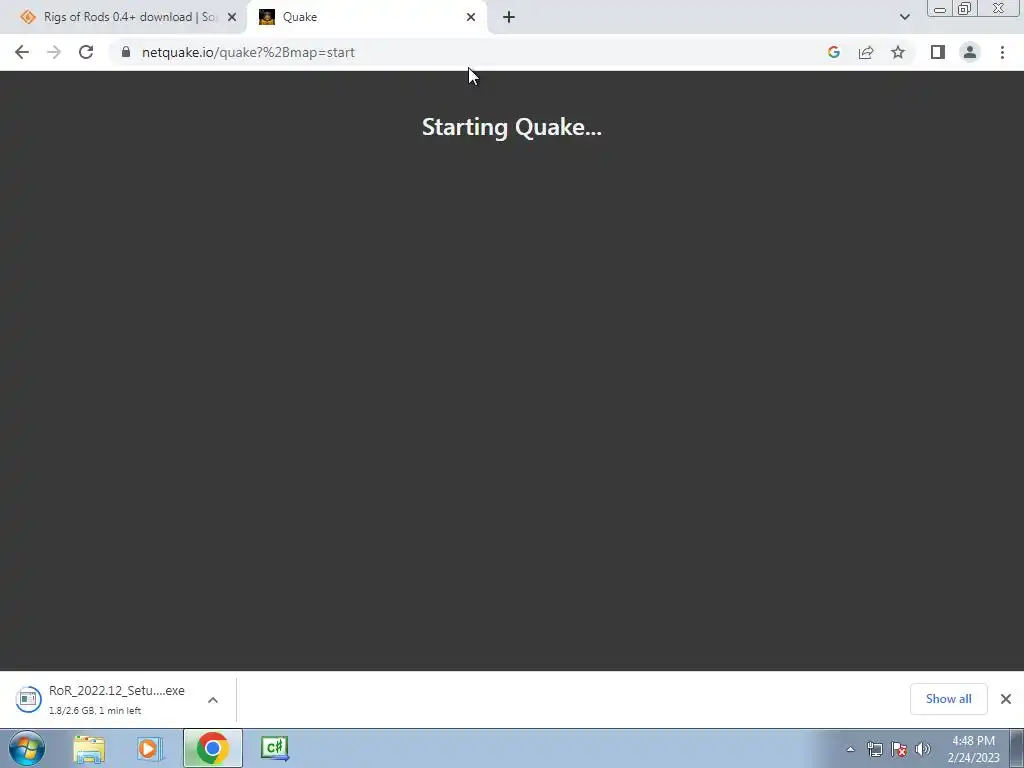
Task: Click the volume speaker tray icon
Action: point(923,749)
